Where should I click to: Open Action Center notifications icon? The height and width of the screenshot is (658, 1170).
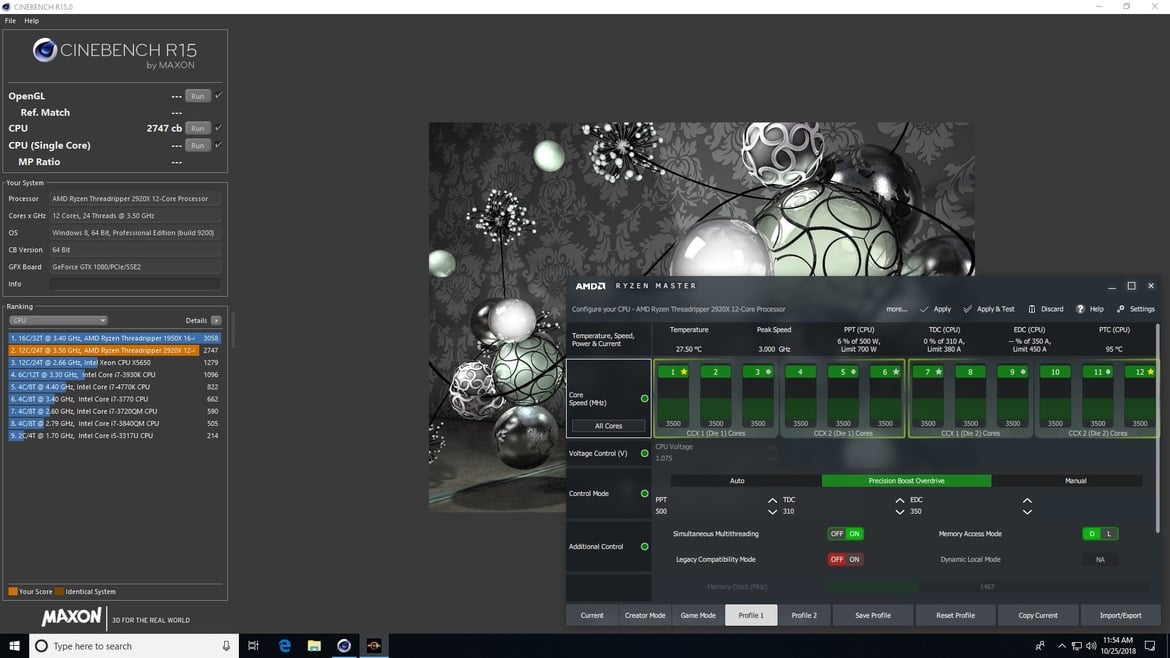pos(1150,645)
